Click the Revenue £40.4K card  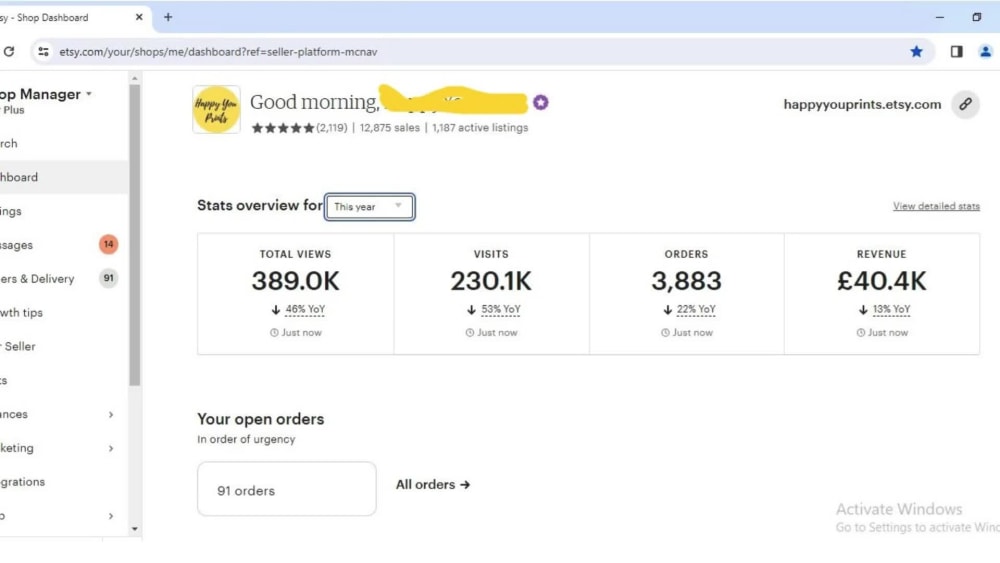point(881,293)
